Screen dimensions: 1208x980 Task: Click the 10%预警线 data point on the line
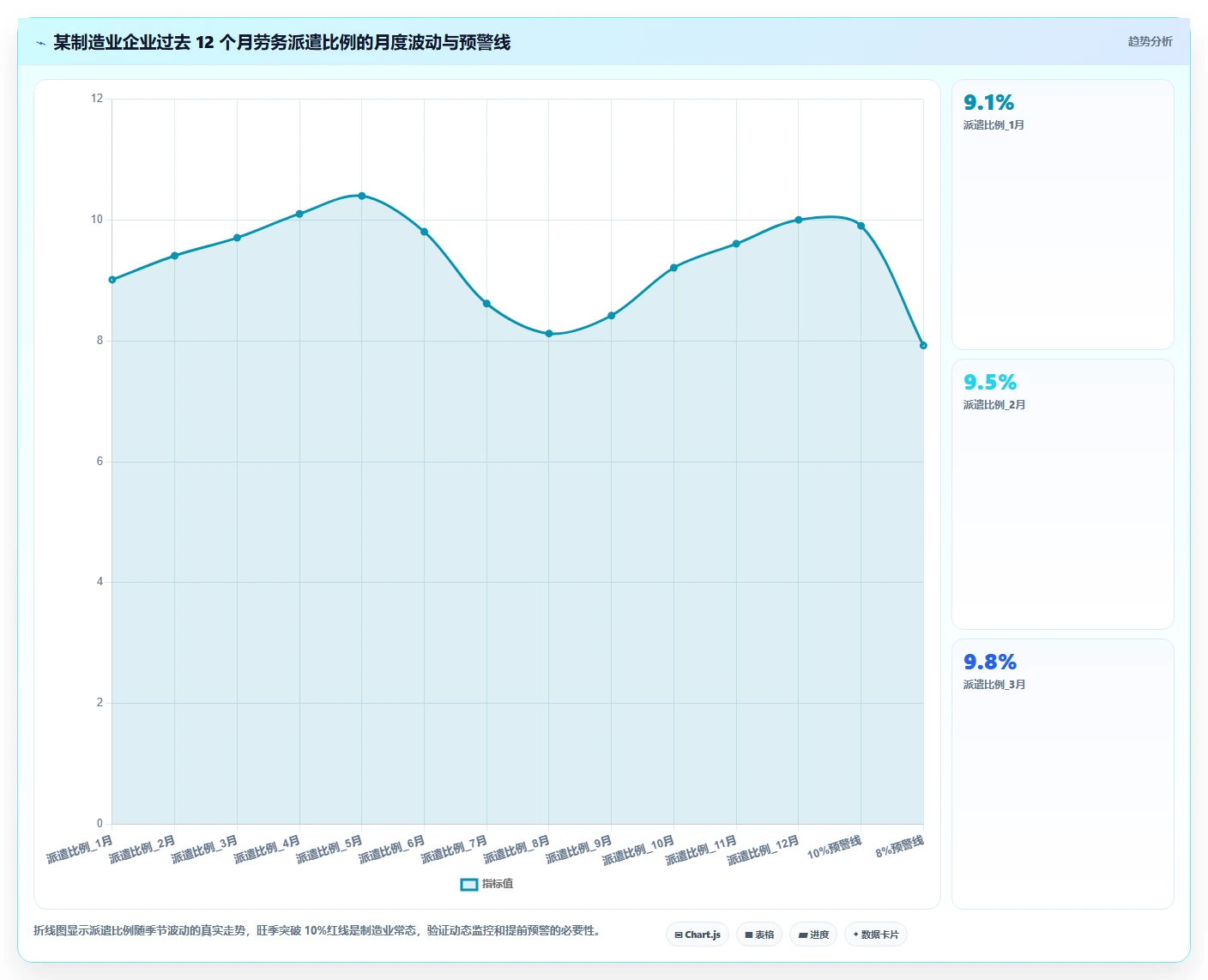(x=861, y=226)
